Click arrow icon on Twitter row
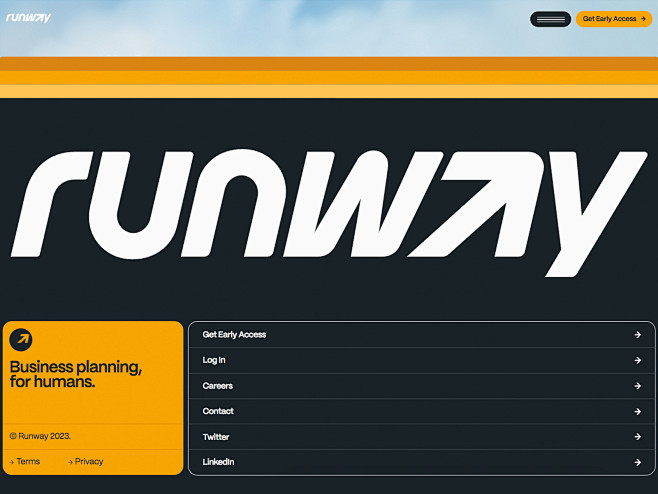The height and width of the screenshot is (494, 658). pos(637,437)
